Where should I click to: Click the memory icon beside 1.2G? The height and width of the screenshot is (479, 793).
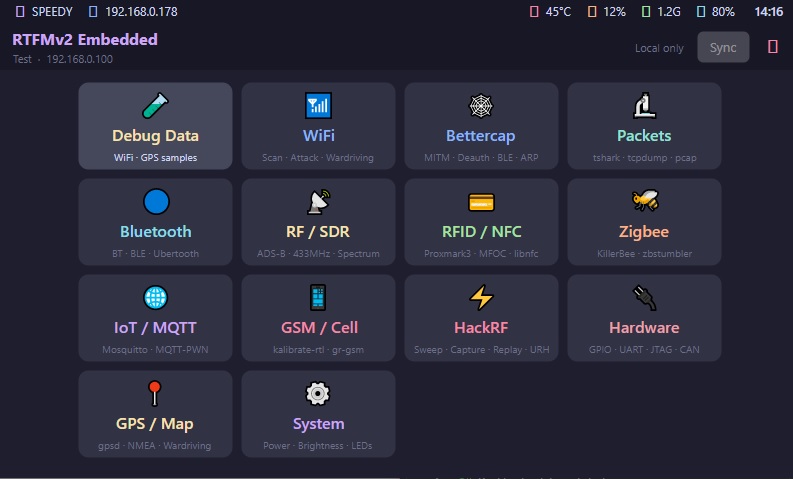(646, 12)
